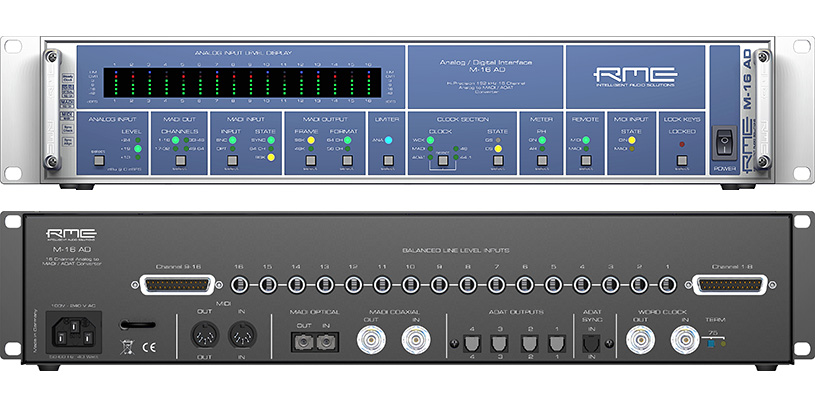
Task: Push the Remote select button
Action: pyautogui.click(x=586, y=161)
